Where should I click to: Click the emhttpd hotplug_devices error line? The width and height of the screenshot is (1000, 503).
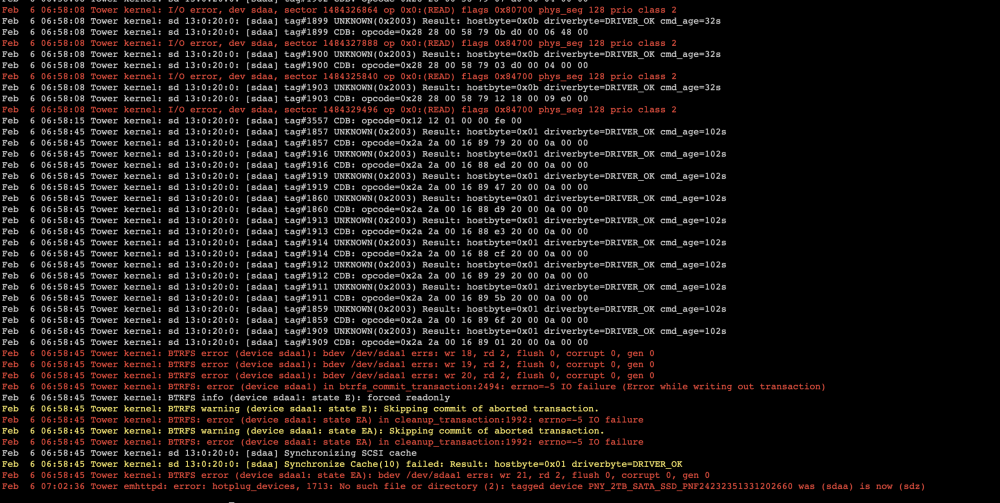[x=463, y=486]
